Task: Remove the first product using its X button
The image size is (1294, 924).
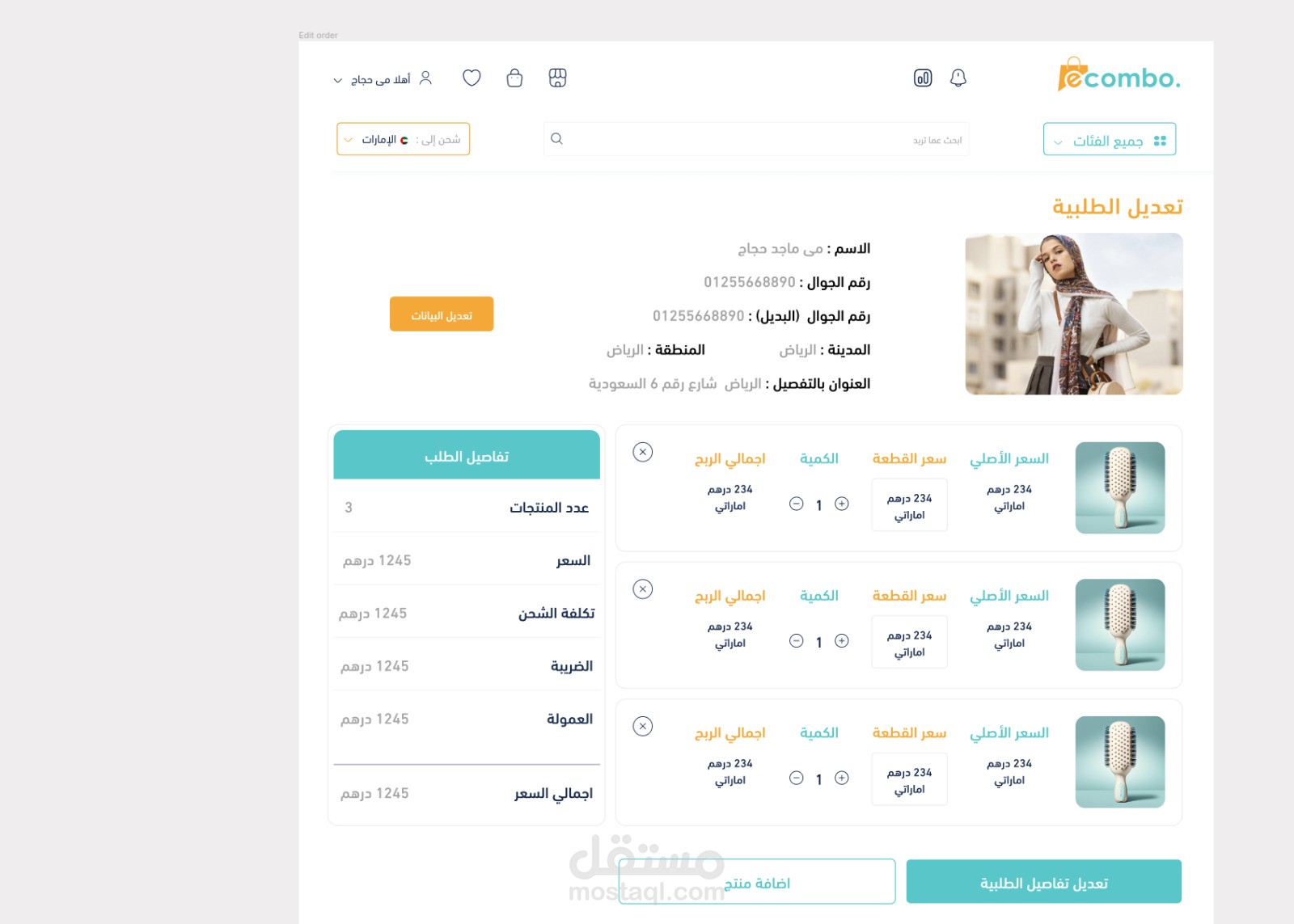Action: [x=643, y=453]
